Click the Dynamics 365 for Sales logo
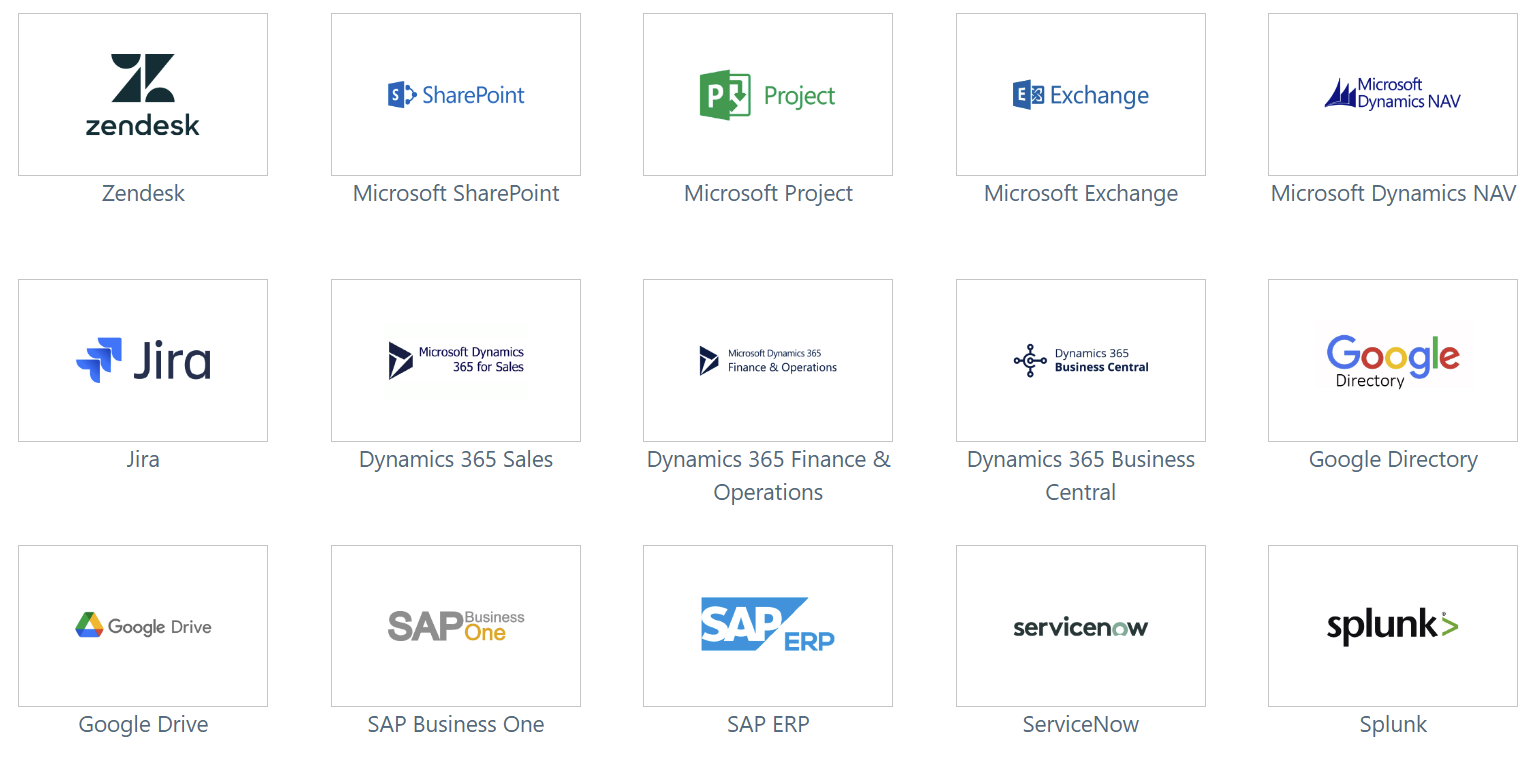 456,361
